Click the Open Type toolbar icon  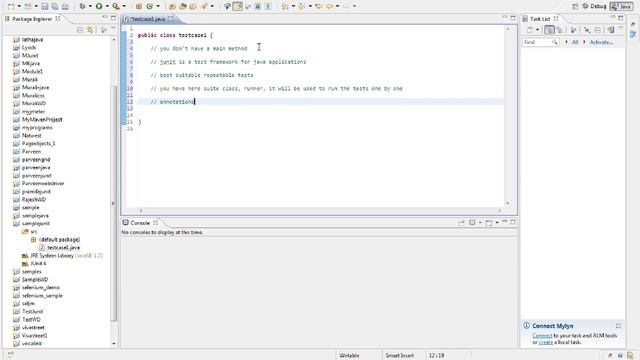pyautogui.click(x=172, y=6)
